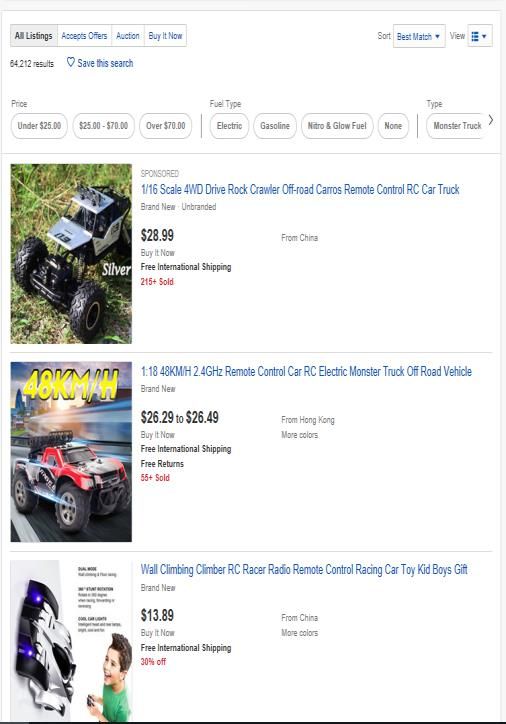The image size is (506, 724).
Task: Toggle the $25.00 - $70.00 price filter
Action: 103,126
